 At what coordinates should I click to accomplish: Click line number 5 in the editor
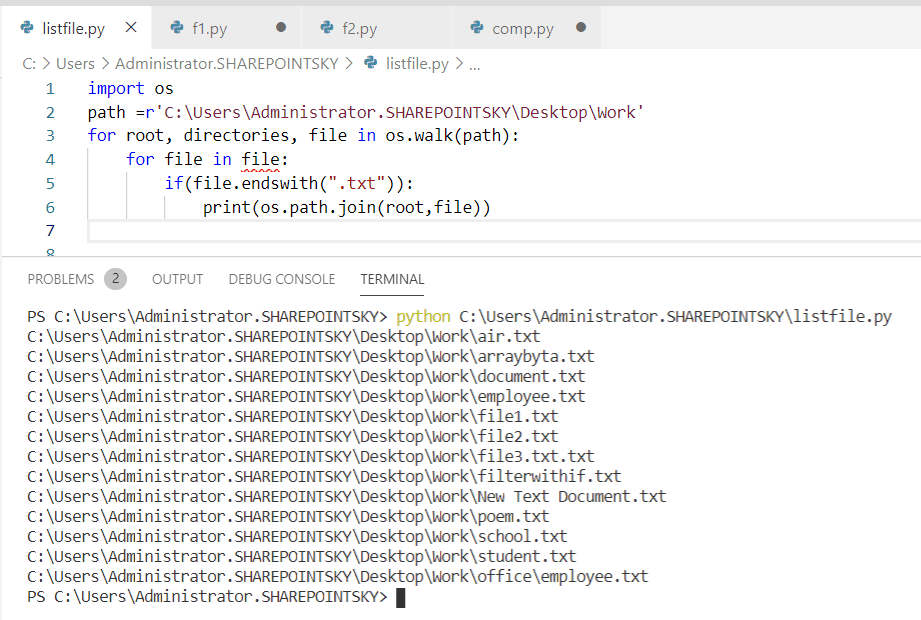pyautogui.click(x=50, y=183)
